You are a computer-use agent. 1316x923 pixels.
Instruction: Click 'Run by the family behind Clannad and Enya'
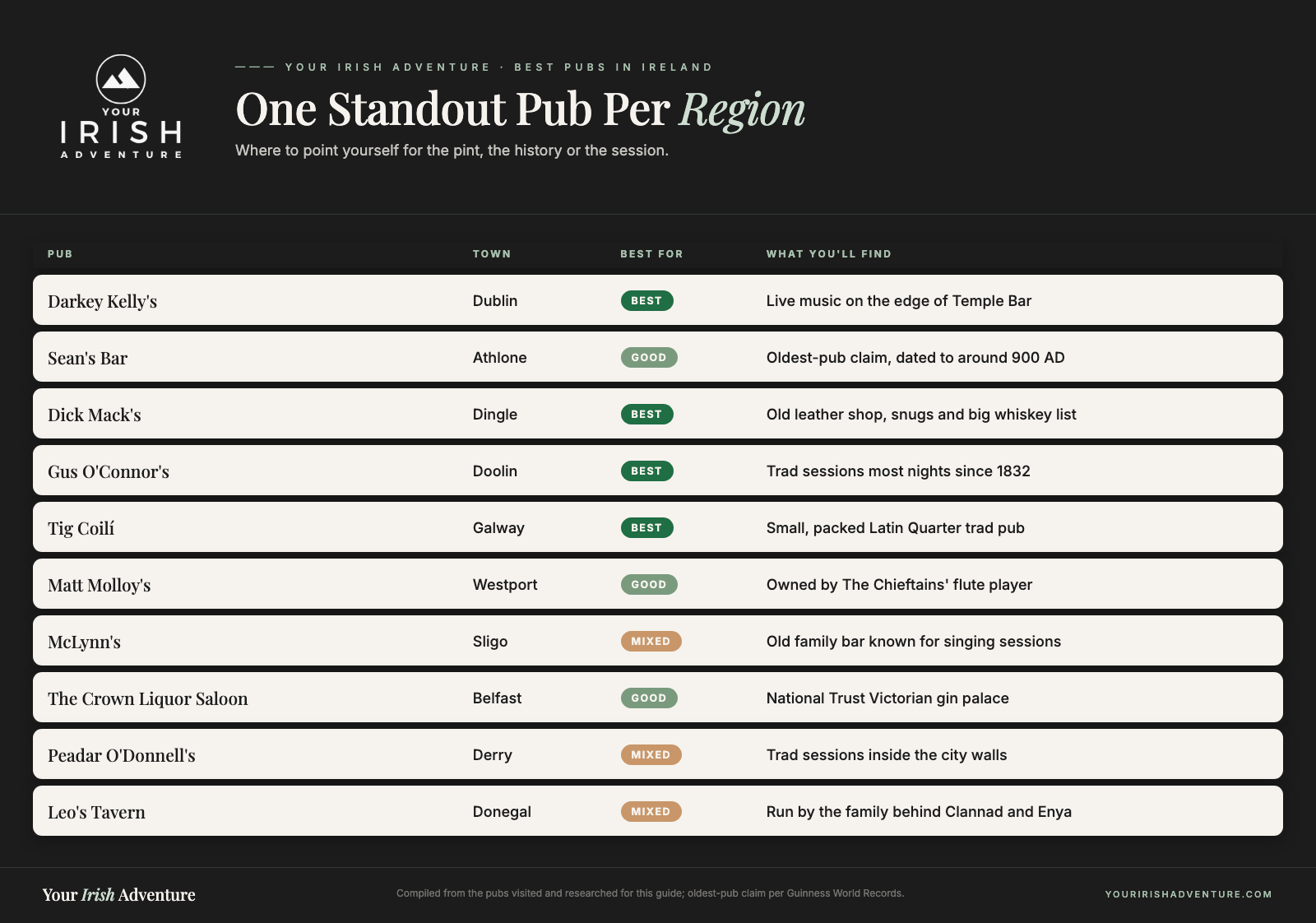click(919, 812)
